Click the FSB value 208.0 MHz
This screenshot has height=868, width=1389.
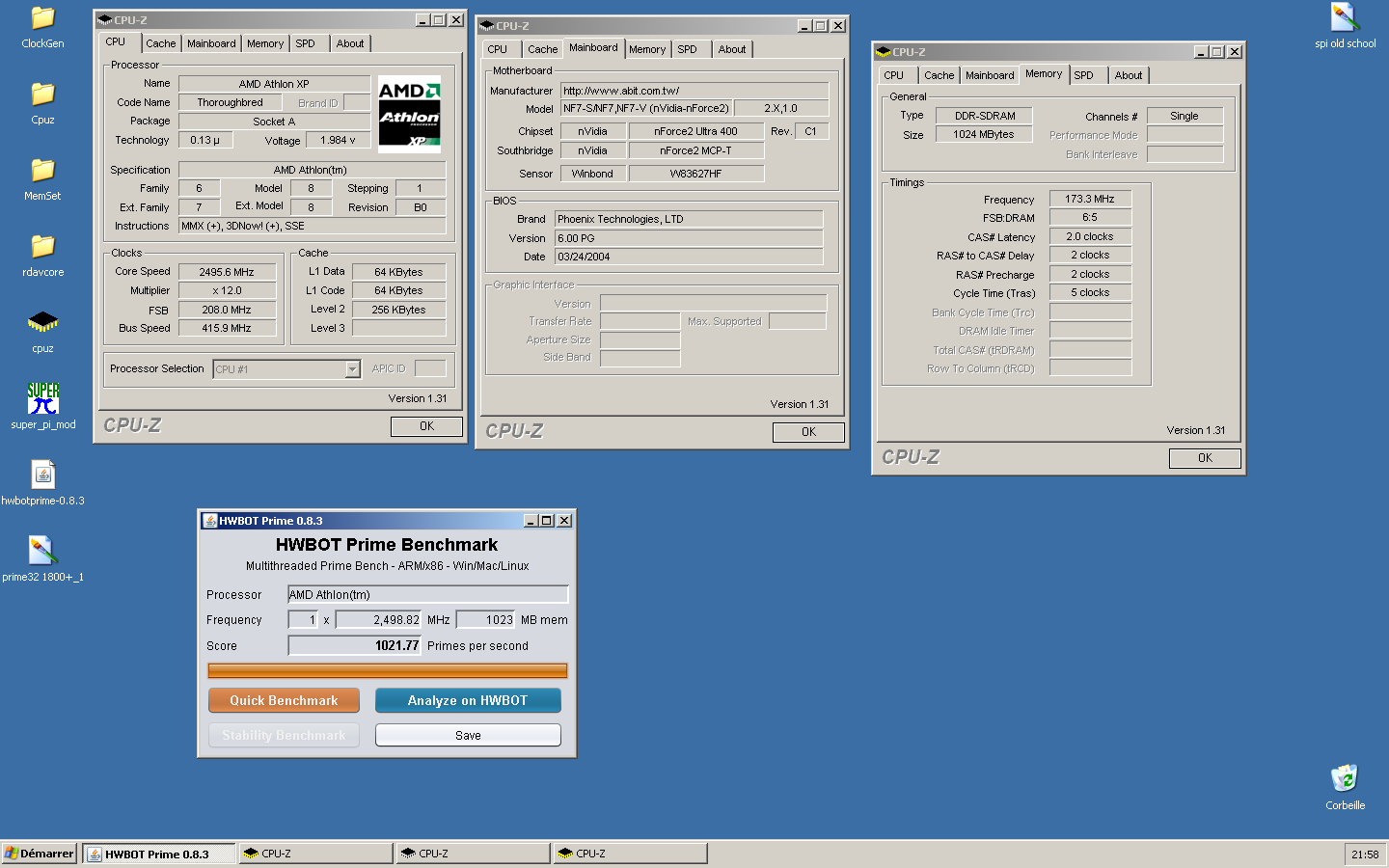tap(227, 310)
